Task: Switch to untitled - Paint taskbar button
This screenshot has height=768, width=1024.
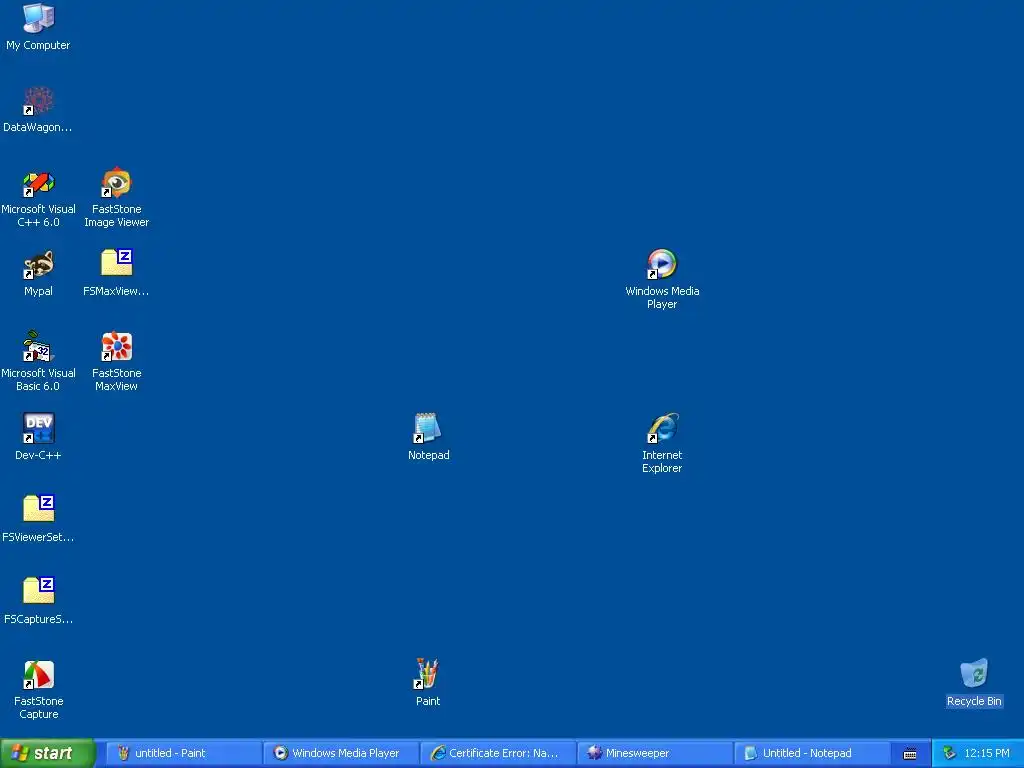Action: click(183, 753)
